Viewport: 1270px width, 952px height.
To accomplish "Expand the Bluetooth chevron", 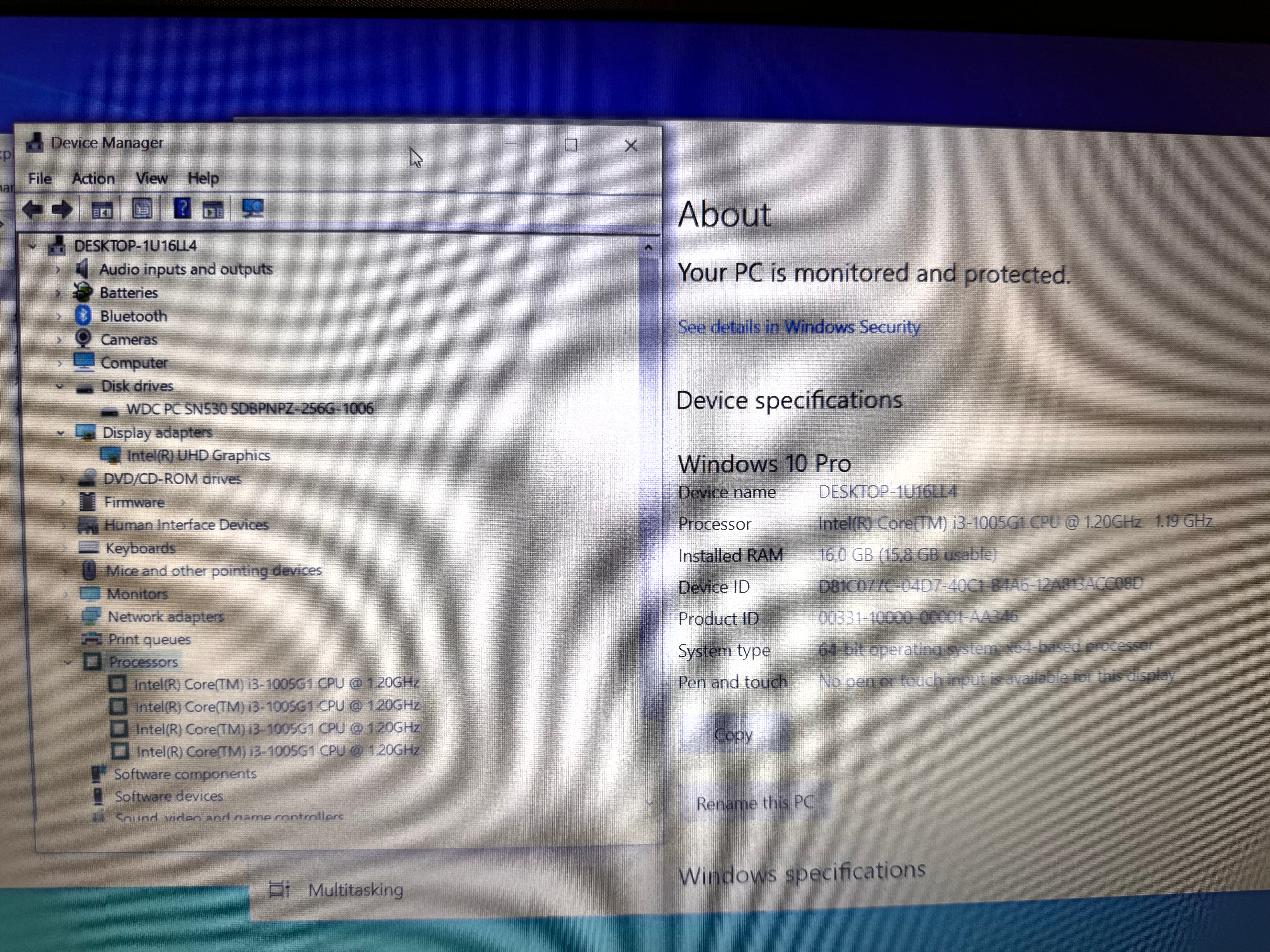I will tap(58, 316).
